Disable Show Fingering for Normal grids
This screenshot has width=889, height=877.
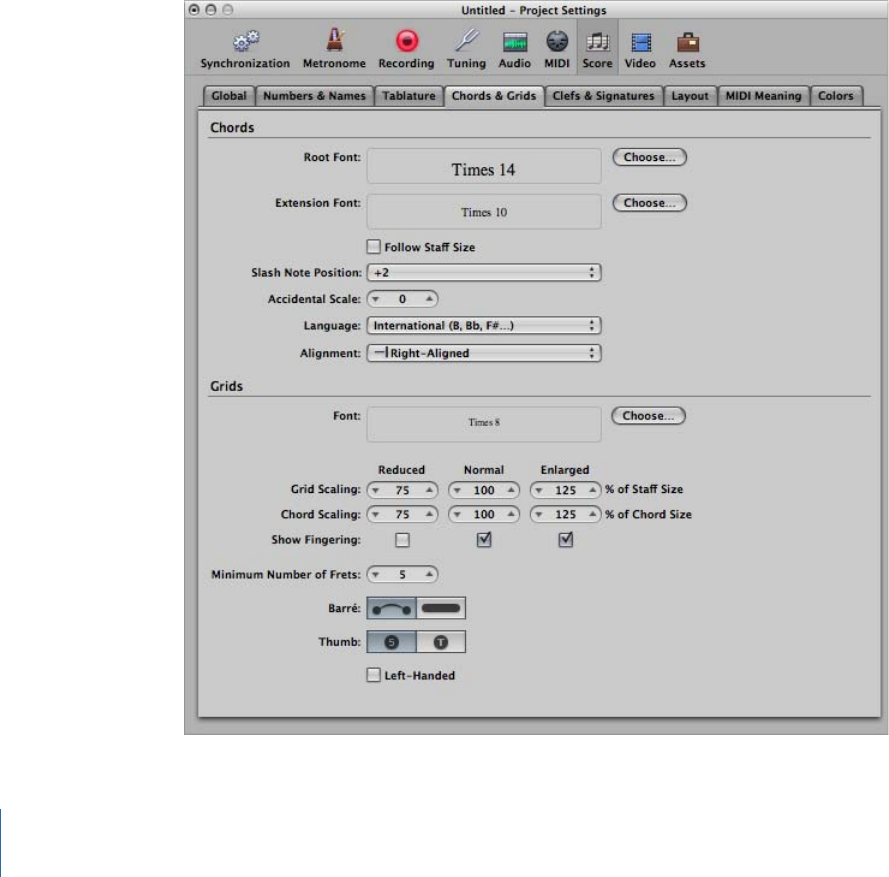tap(484, 540)
